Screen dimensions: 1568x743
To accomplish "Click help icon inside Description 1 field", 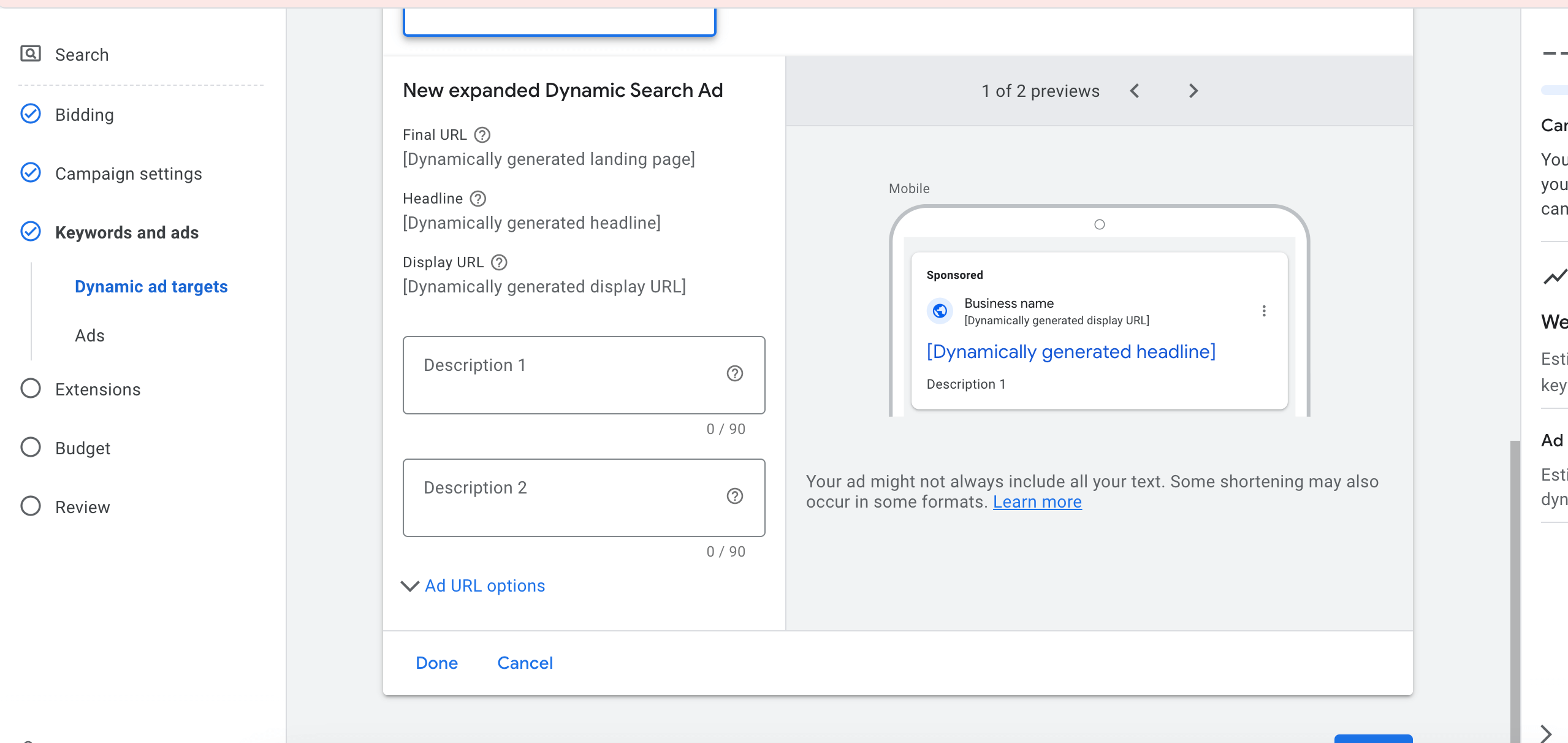I will (x=734, y=373).
